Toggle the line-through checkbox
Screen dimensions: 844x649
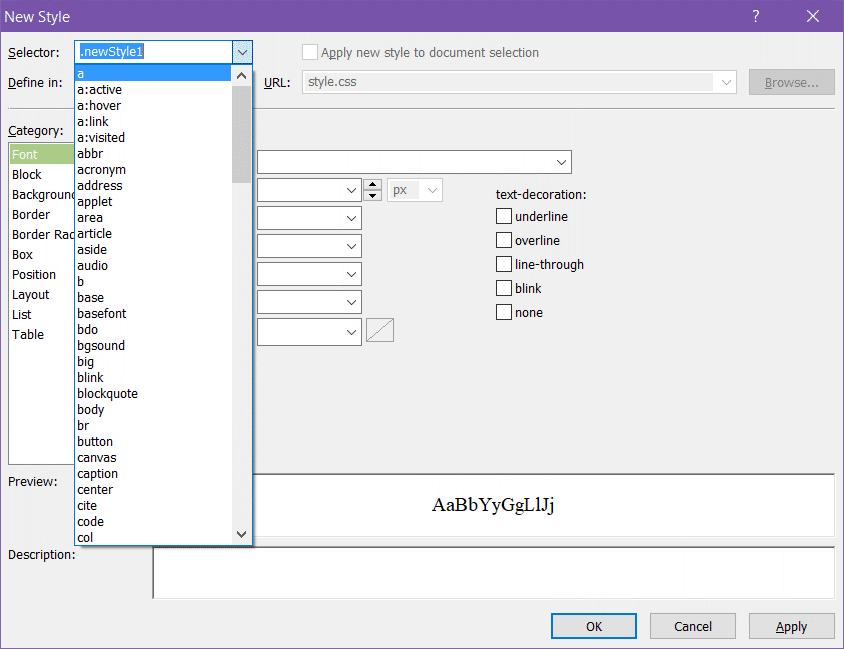[x=504, y=265]
